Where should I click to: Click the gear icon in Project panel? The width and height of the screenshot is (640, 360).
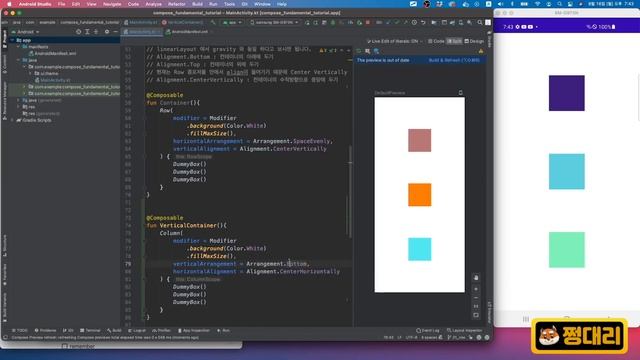[107, 31]
